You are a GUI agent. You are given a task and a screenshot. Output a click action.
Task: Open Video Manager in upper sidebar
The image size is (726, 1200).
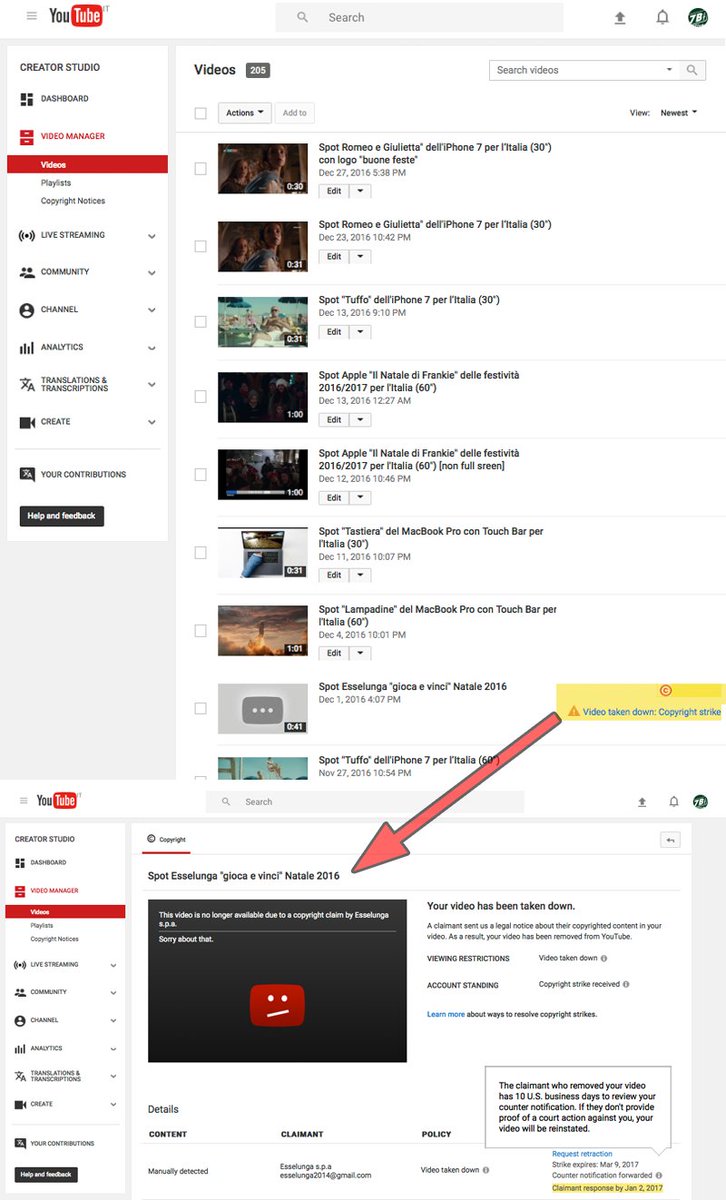pos(72,136)
